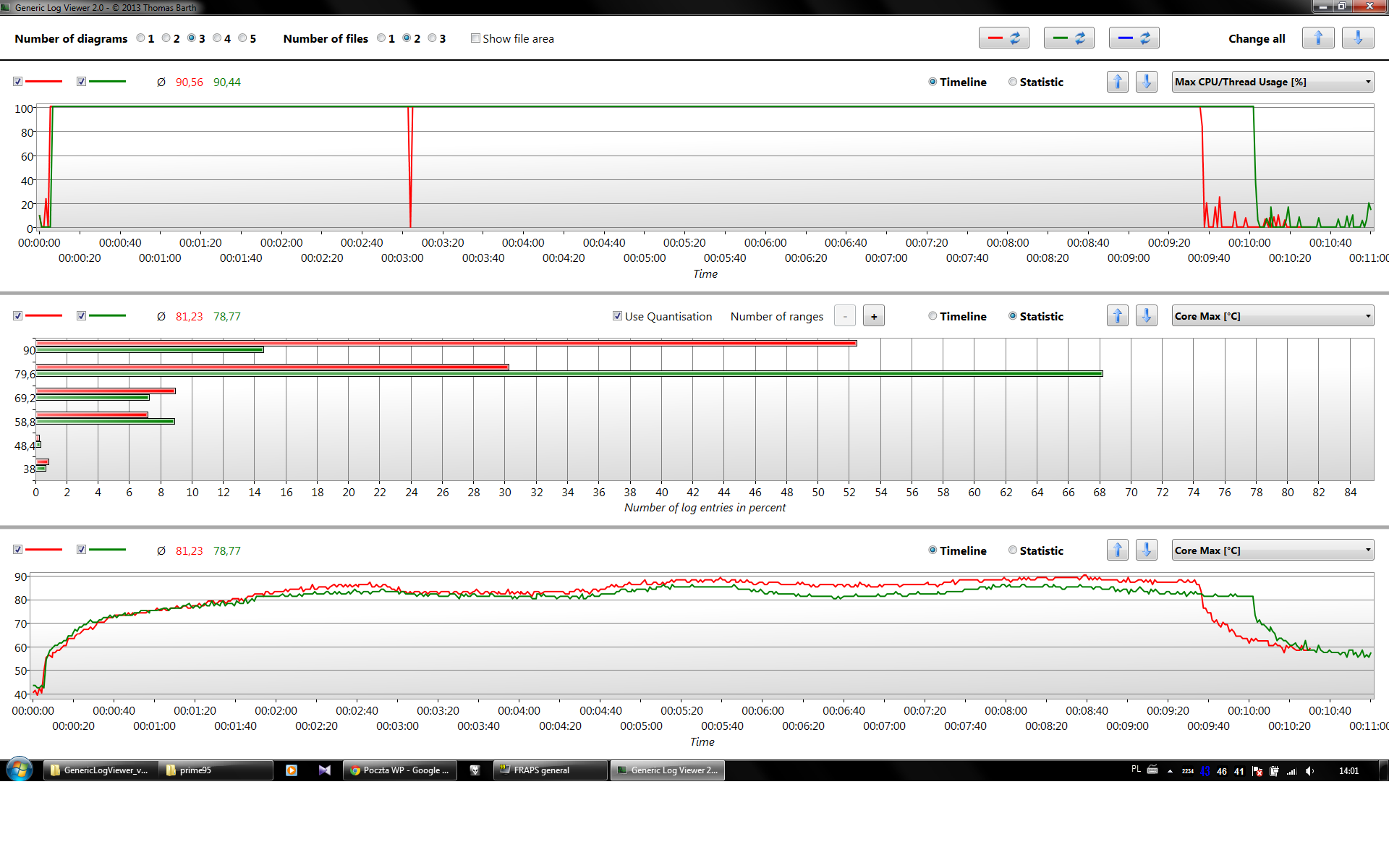1389x868 pixels.
Task: Click Action Center flag tray icon
Action: (1257, 771)
